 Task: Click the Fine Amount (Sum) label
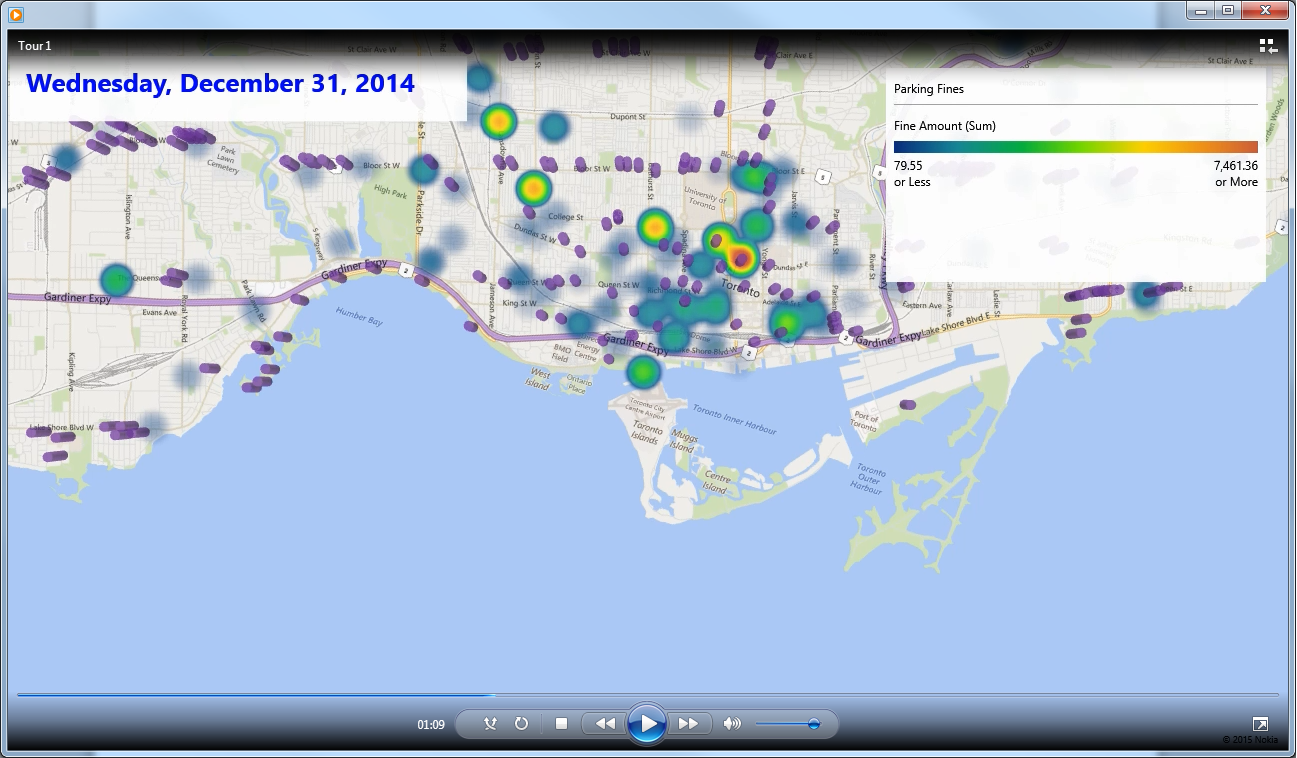pyautogui.click(x=945, y=126)
